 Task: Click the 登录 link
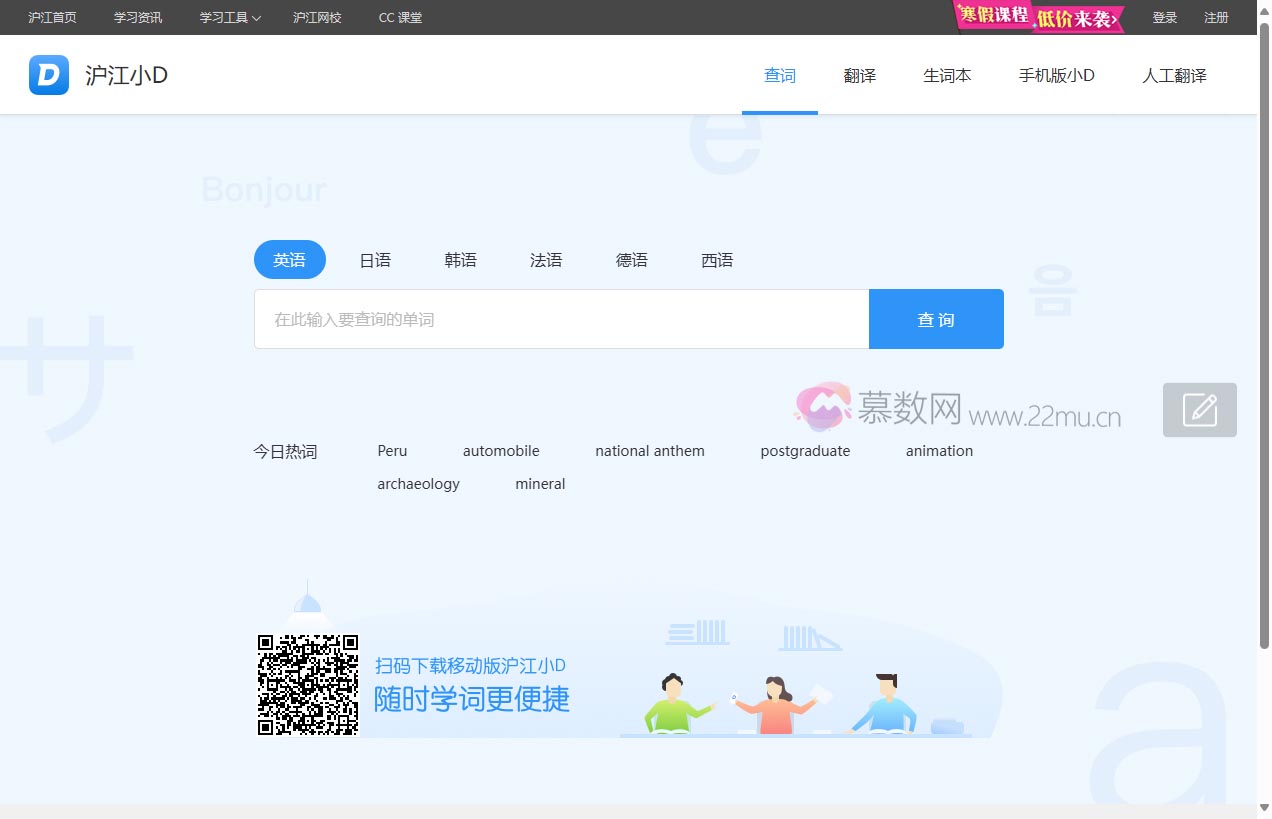coord(1164,17)
